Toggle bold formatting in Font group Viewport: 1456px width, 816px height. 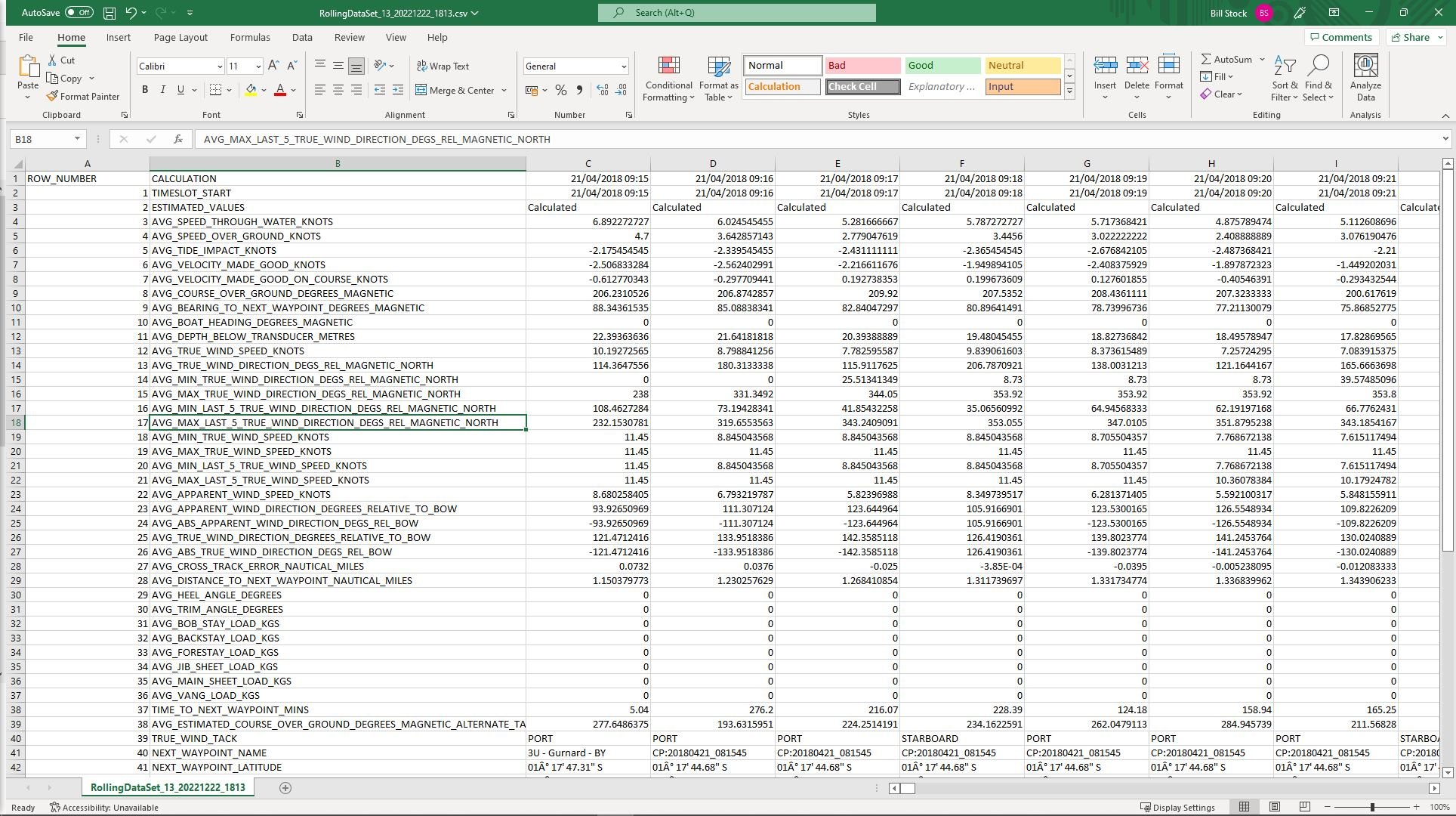tap(145, 90)
